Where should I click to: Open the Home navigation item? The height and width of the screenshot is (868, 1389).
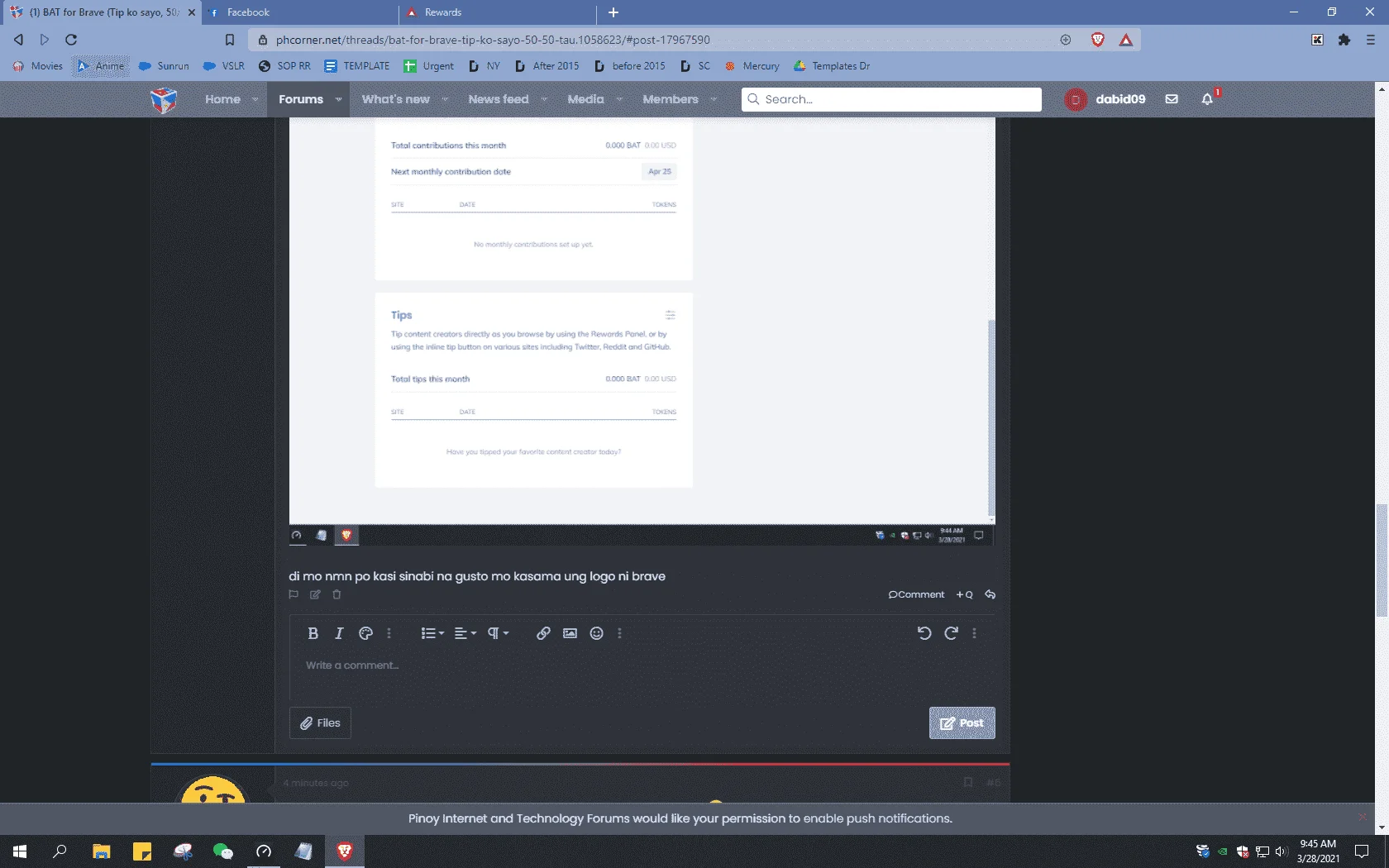tap(222, 99)
